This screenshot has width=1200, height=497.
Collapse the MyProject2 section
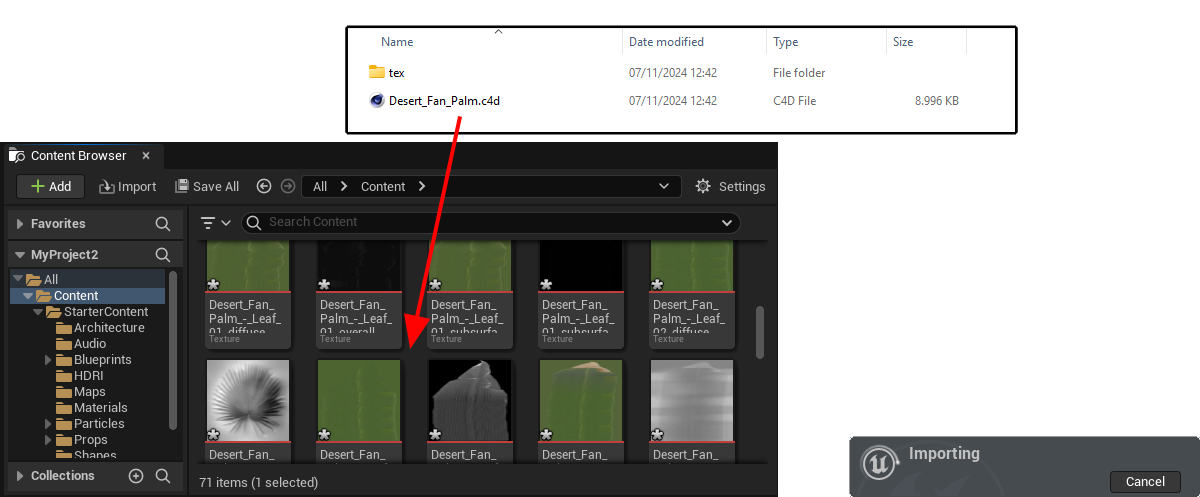coord(20,255)
